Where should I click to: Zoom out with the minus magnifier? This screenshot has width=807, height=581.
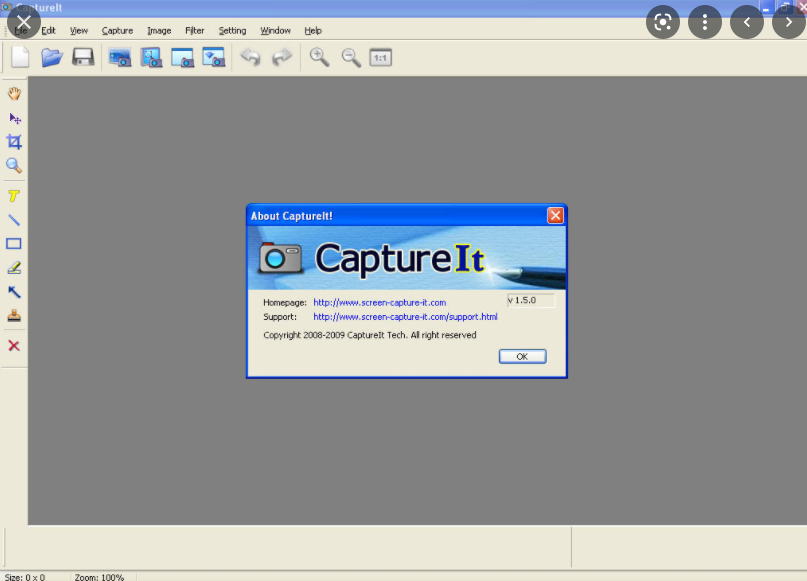[351, 57]
